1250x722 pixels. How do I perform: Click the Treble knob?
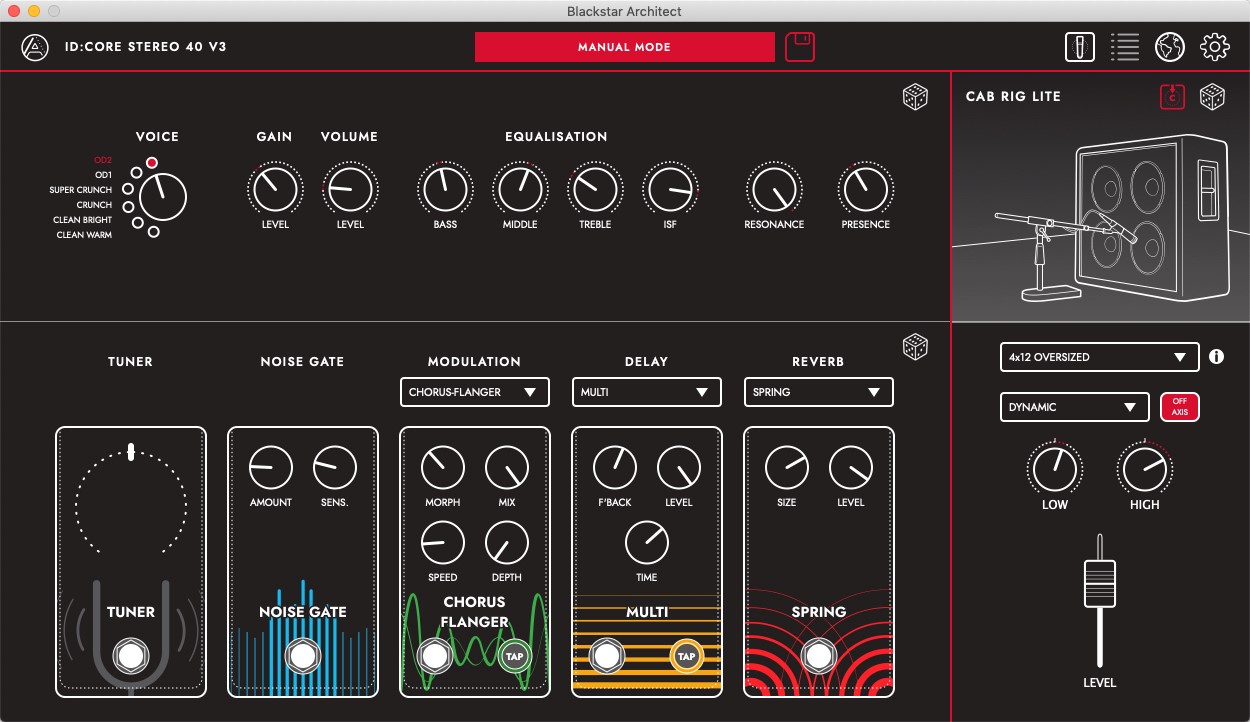595,188
